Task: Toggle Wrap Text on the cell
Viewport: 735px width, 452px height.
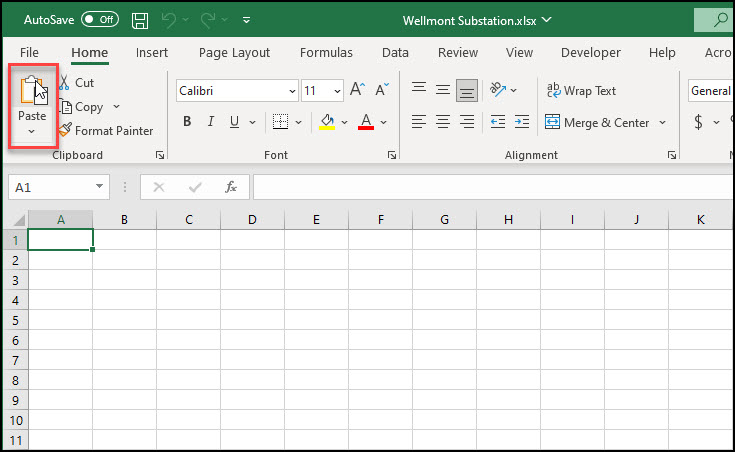Action: click(x=581, y=90)
